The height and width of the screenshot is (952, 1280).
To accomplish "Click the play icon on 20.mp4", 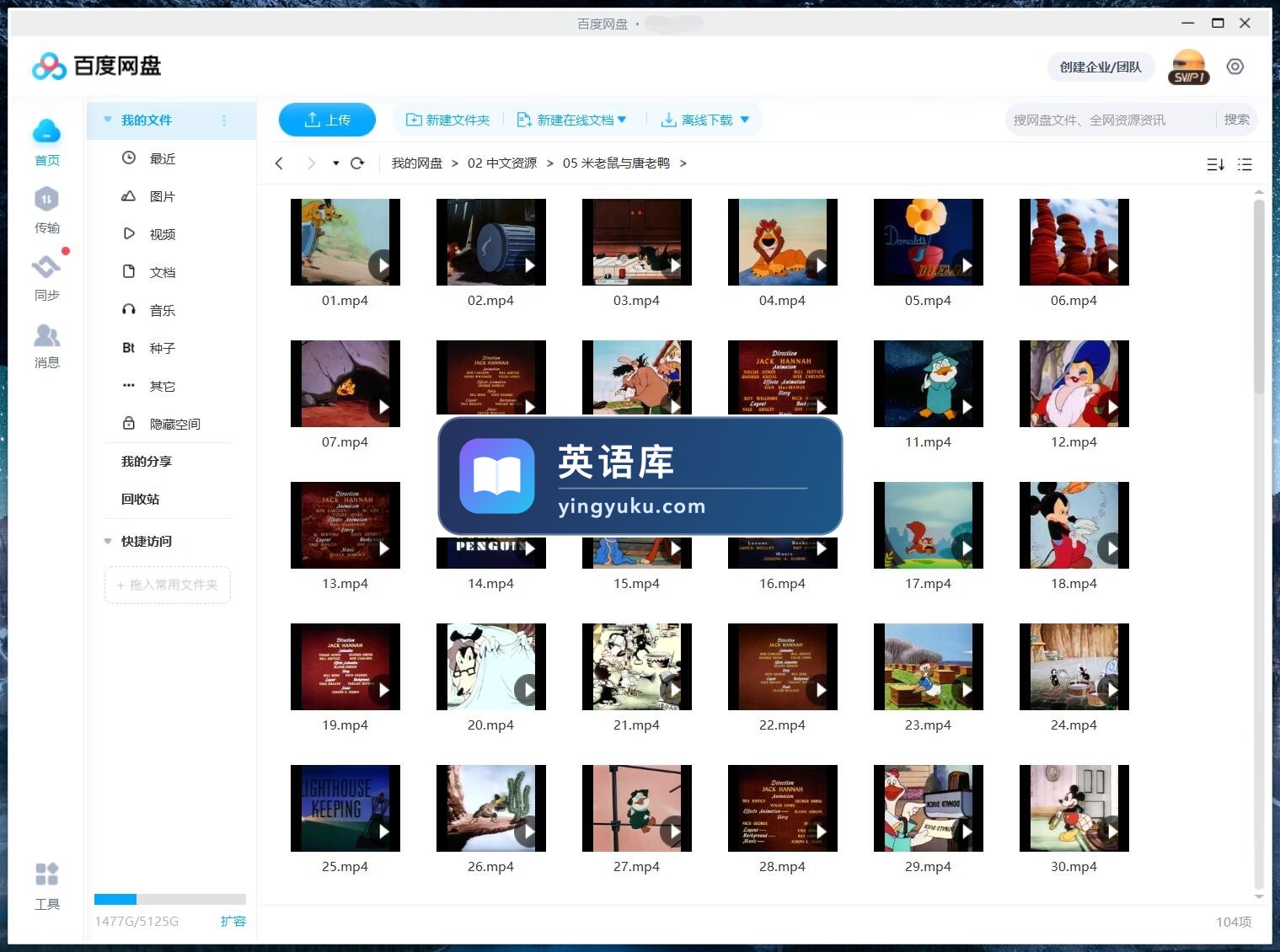I will 530,690.
